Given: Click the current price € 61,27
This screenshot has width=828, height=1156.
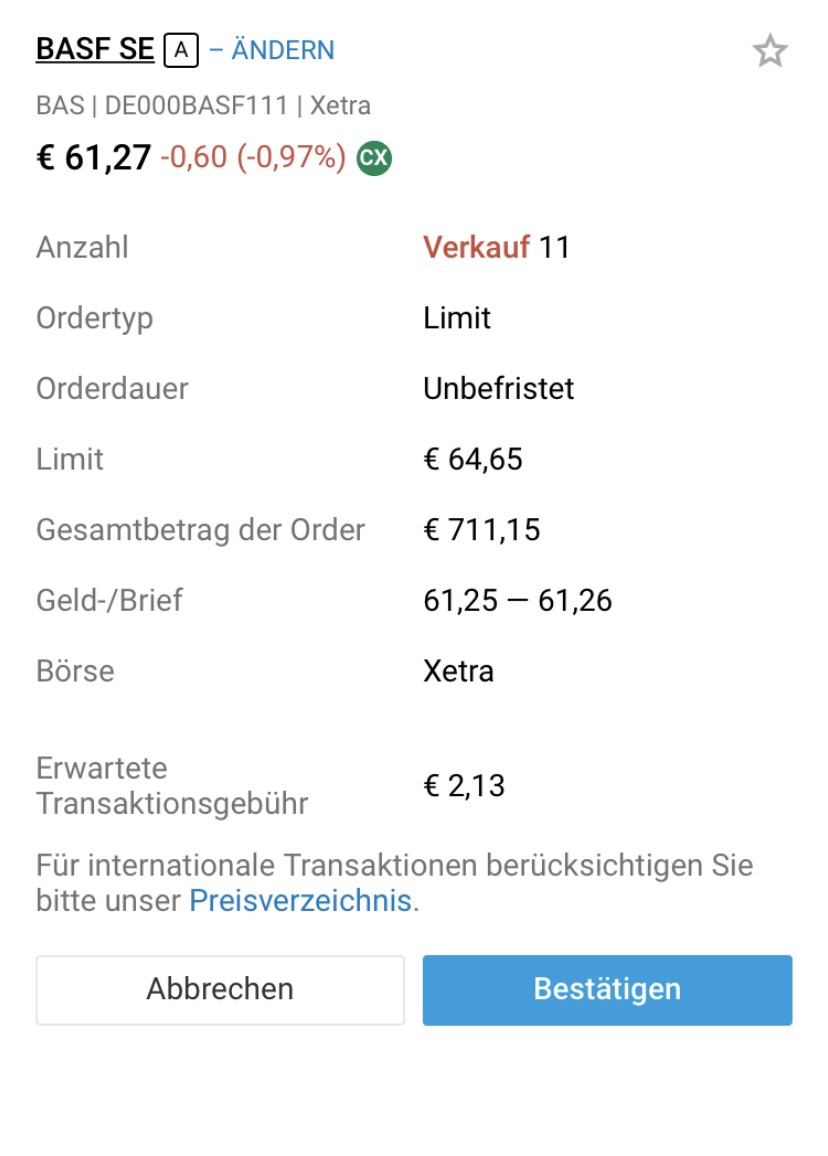Looking at the screenshot, I should (94, 158).
